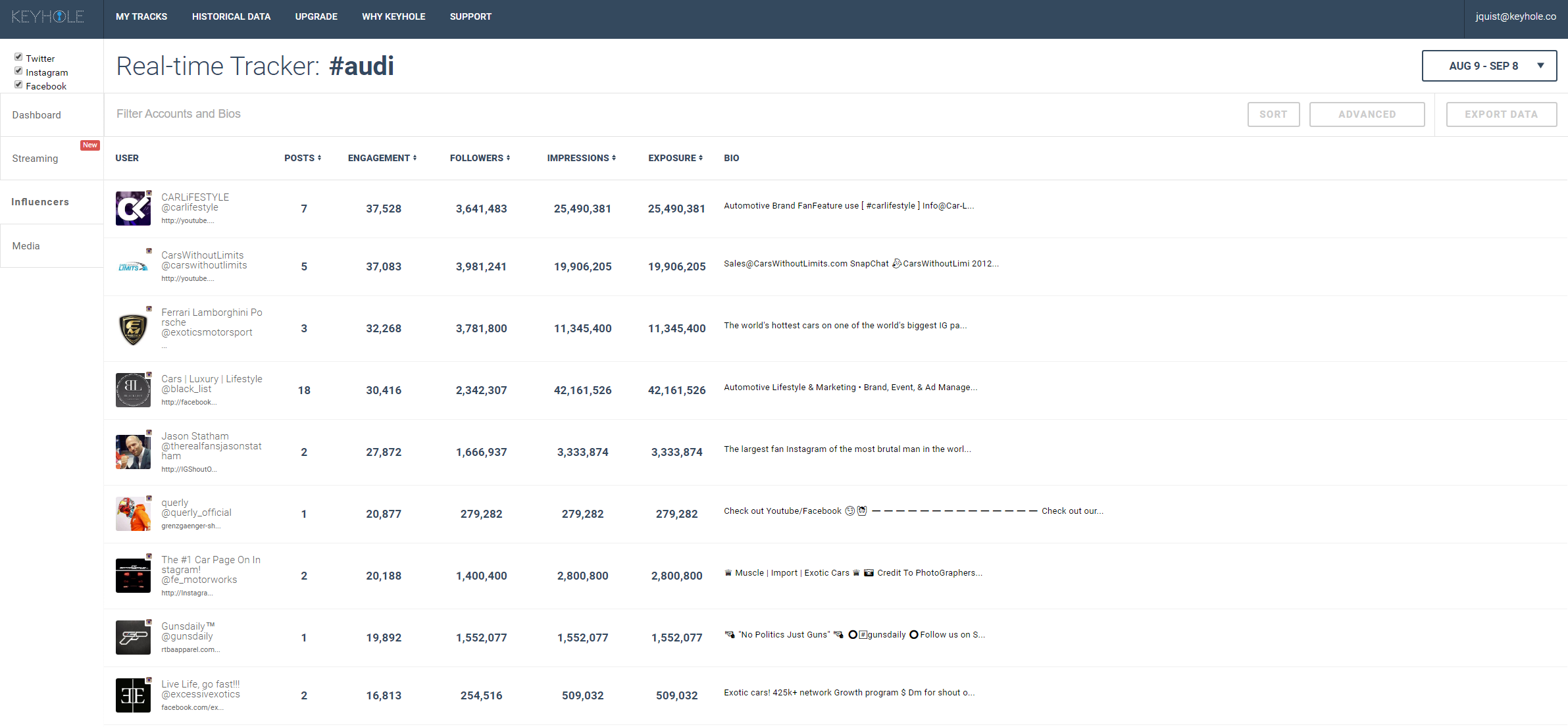Screen dimensions: 1568x727
Task: Open the AUG 9 - SEP 8 date dropdown
Action: [1489, 66]
